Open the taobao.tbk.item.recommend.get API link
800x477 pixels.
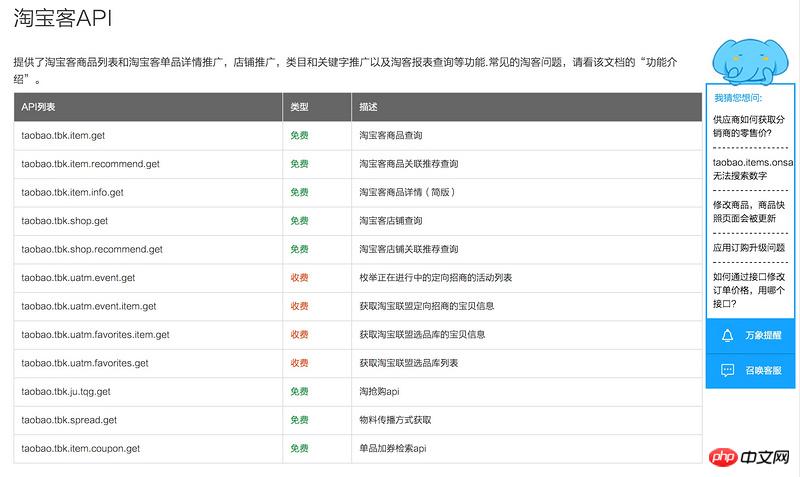coord(90,164)
